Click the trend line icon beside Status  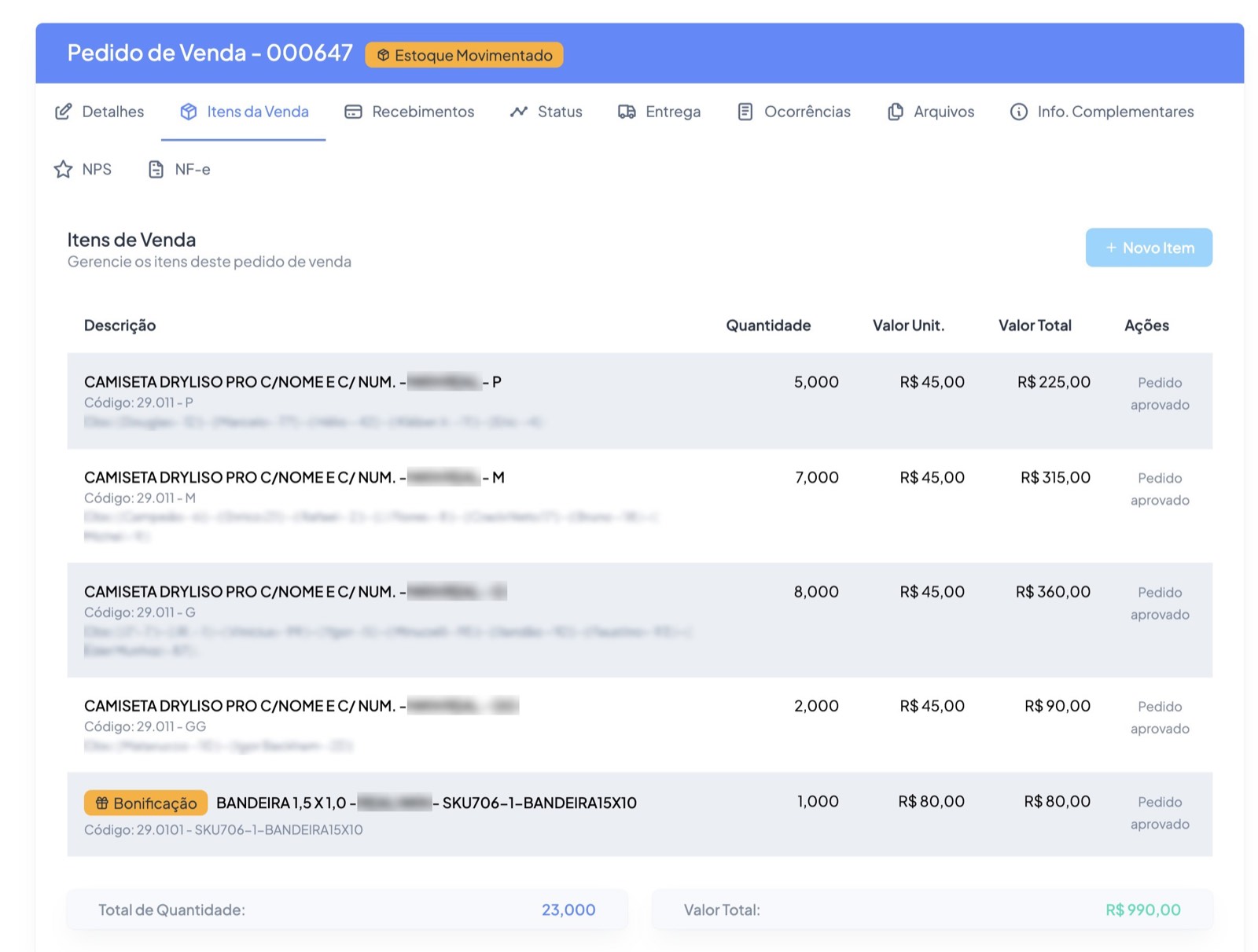518,112
